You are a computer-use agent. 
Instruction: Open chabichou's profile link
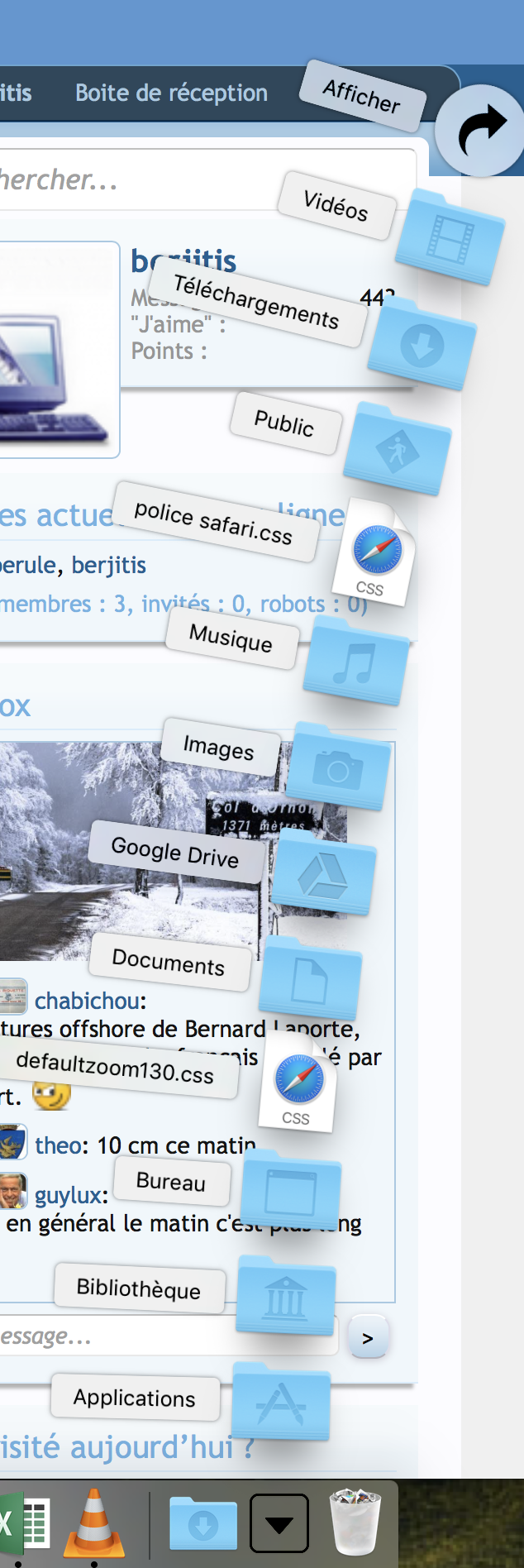(88, 1001)
